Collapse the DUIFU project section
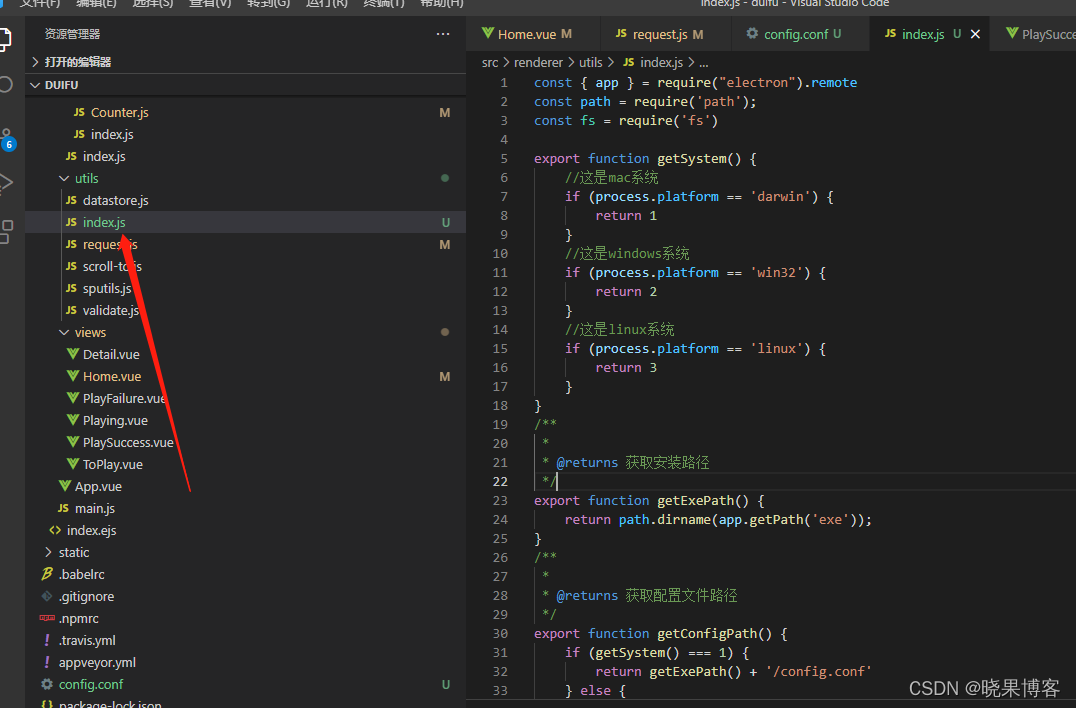This screenshot has height=708, width=1076. [x=246, y=85]
